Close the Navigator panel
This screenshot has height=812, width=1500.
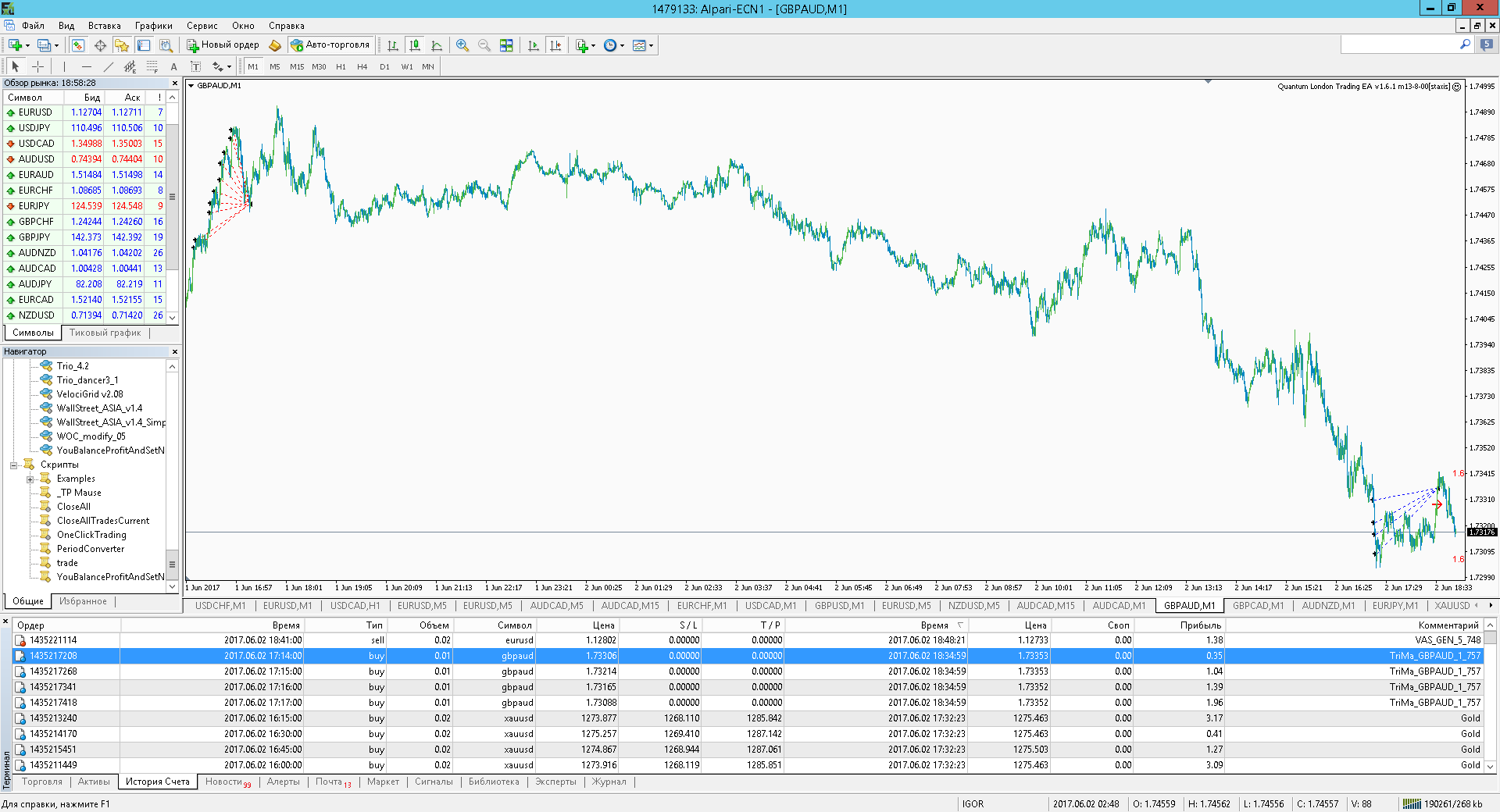(175, 351)
